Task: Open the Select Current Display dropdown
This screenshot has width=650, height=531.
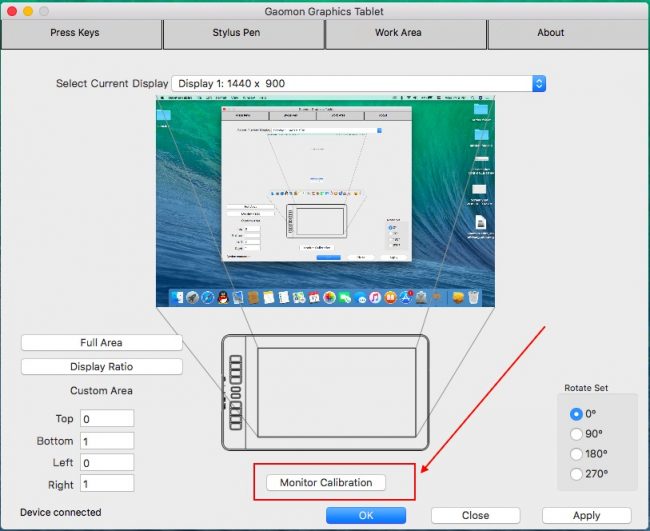Action: [358, 84]
